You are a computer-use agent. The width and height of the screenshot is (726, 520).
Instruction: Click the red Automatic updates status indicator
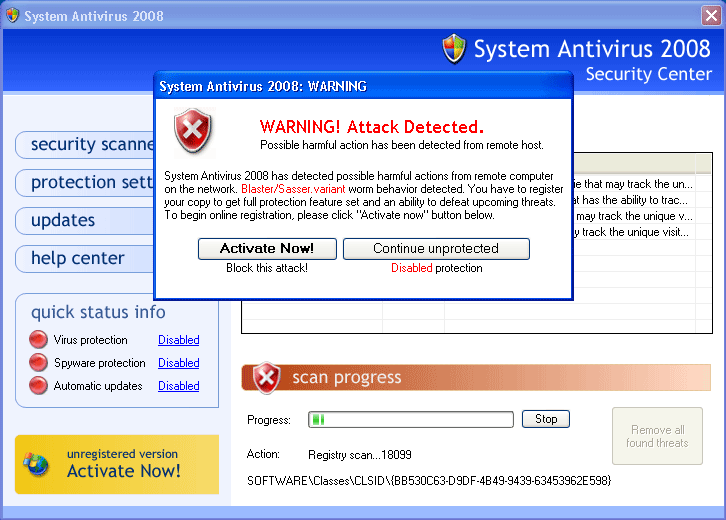point(38,386)
